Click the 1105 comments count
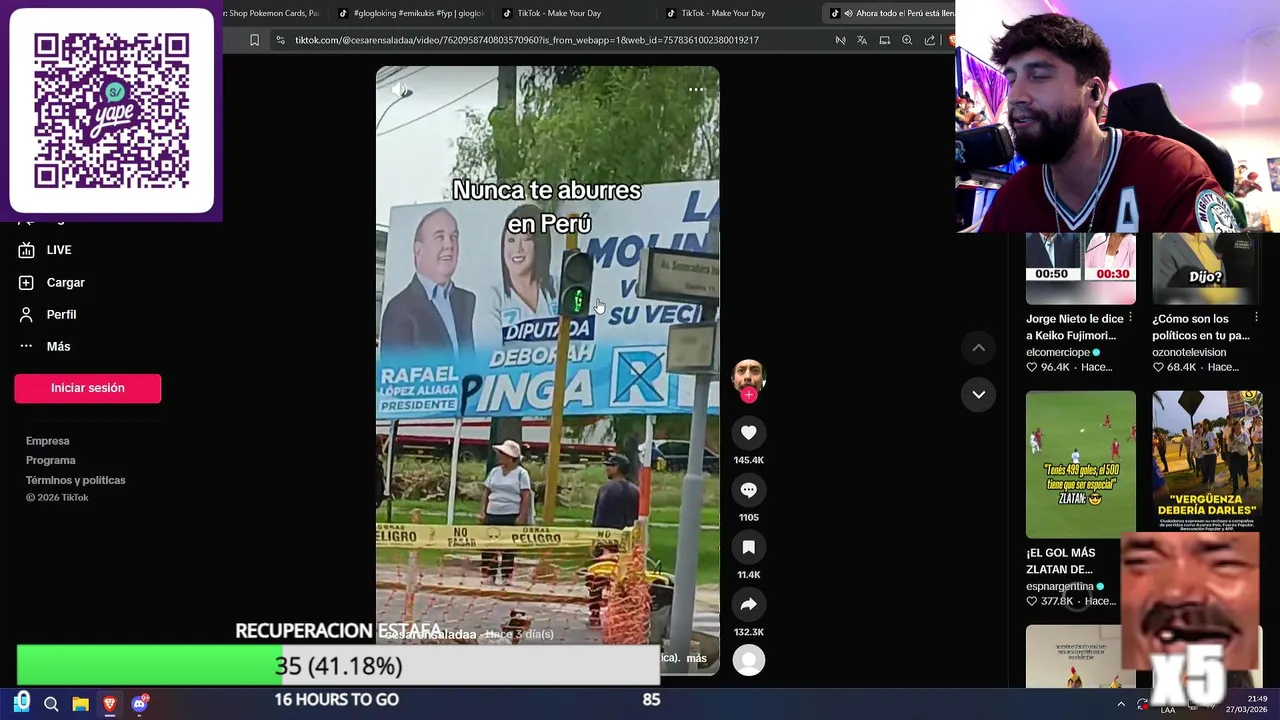Image resolution: width=1280 pixels, height=720 pixels. 749,517
